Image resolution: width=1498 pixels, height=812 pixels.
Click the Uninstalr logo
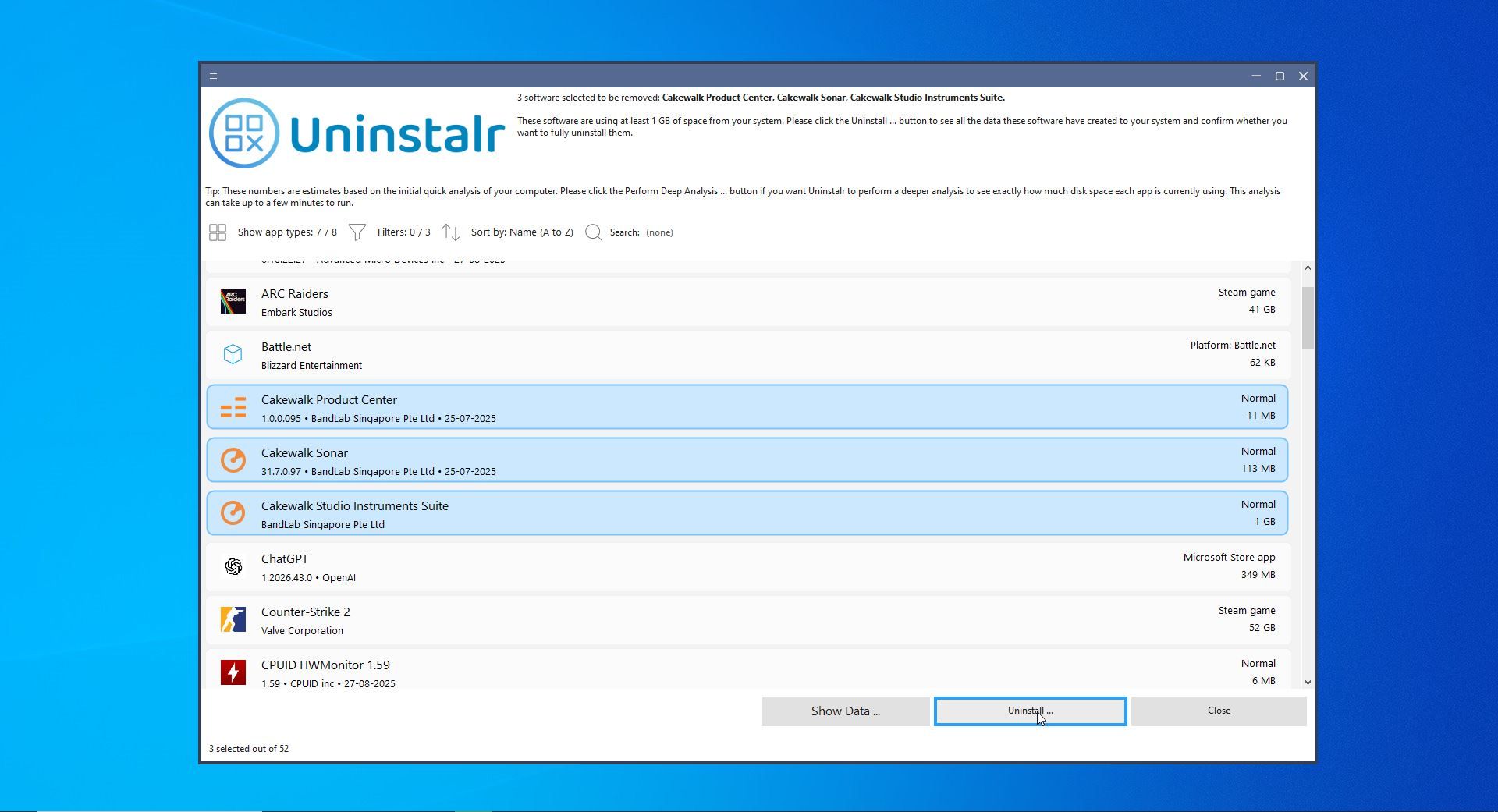click(357, 133)
